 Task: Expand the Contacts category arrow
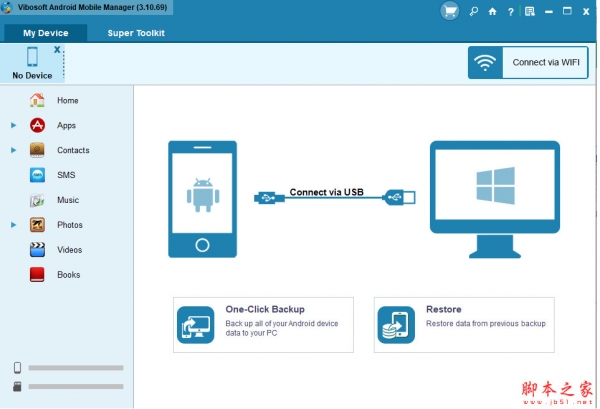click(13, 150)
